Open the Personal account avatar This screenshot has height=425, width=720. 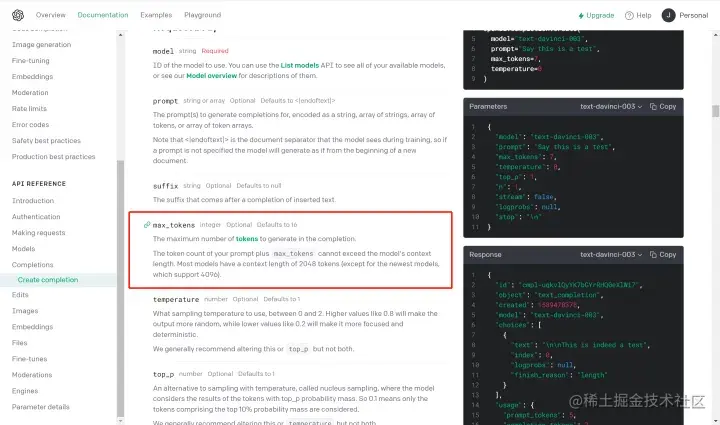(669, 15)
